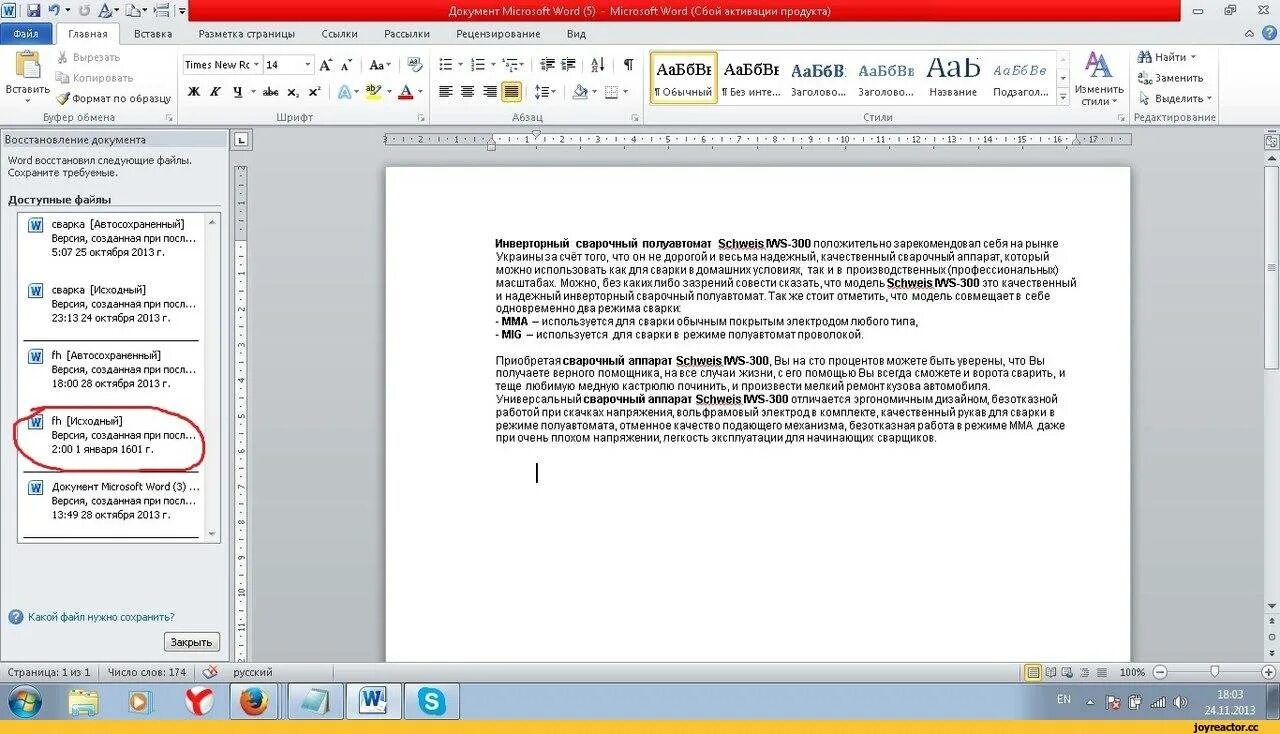Viewport: 1280px width, 734px height.
Task: Open the Select (Выделить) dropdown
Action: (x=1209, y=98)
